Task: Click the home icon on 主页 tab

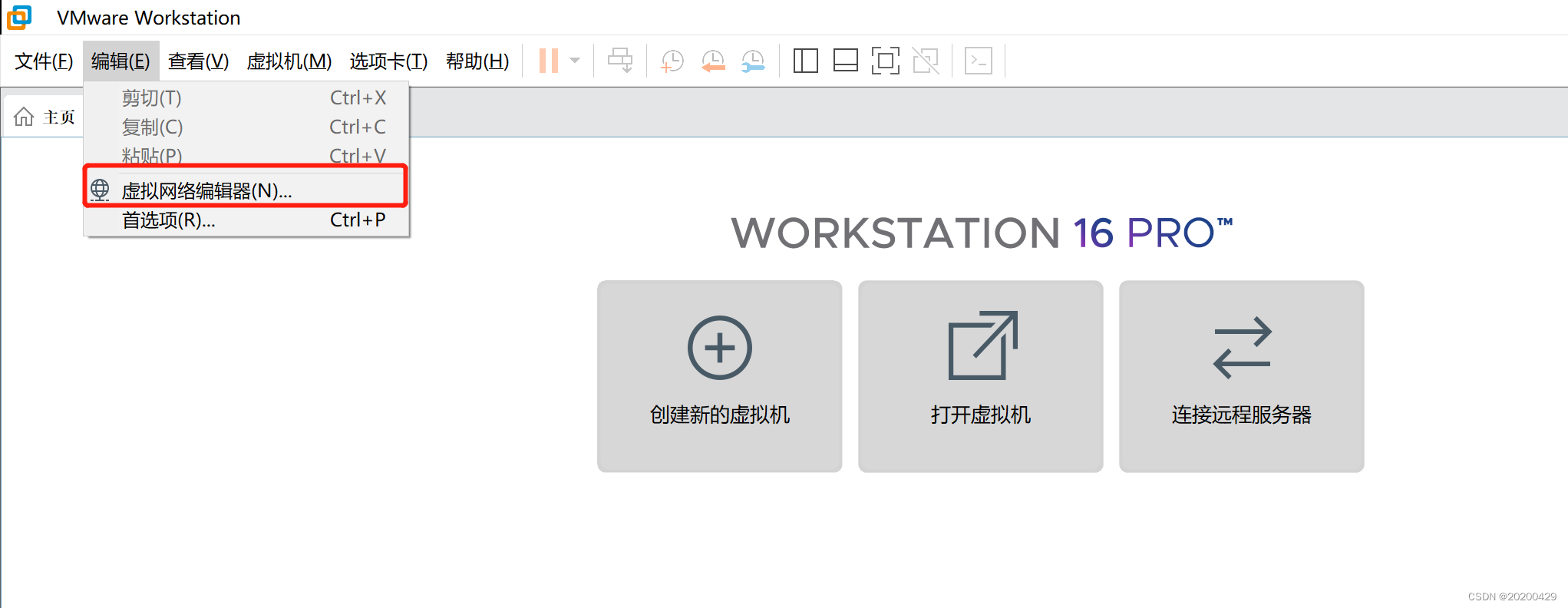Action: [24, 117]
